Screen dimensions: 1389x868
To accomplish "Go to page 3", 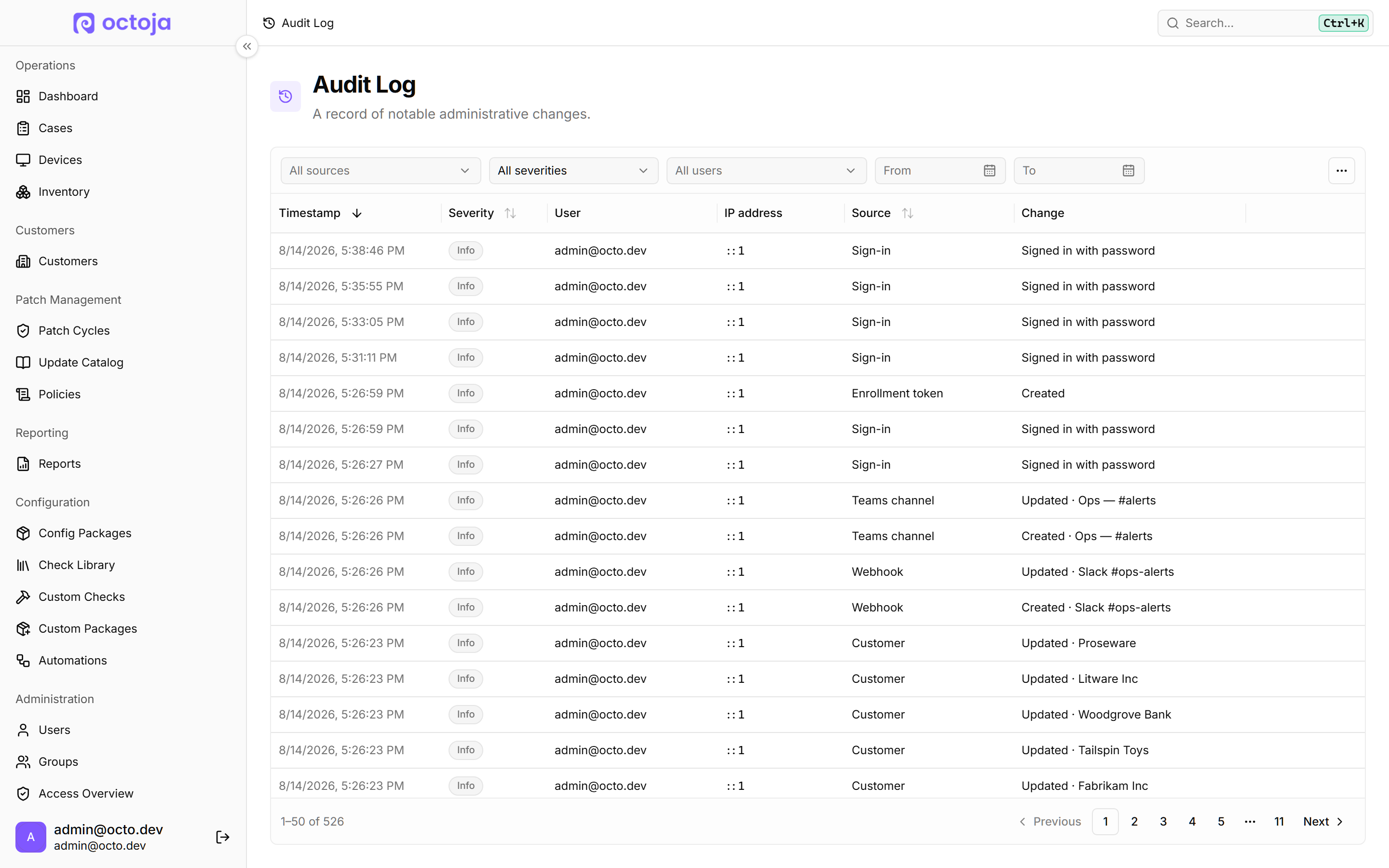I will point(1163,822).
